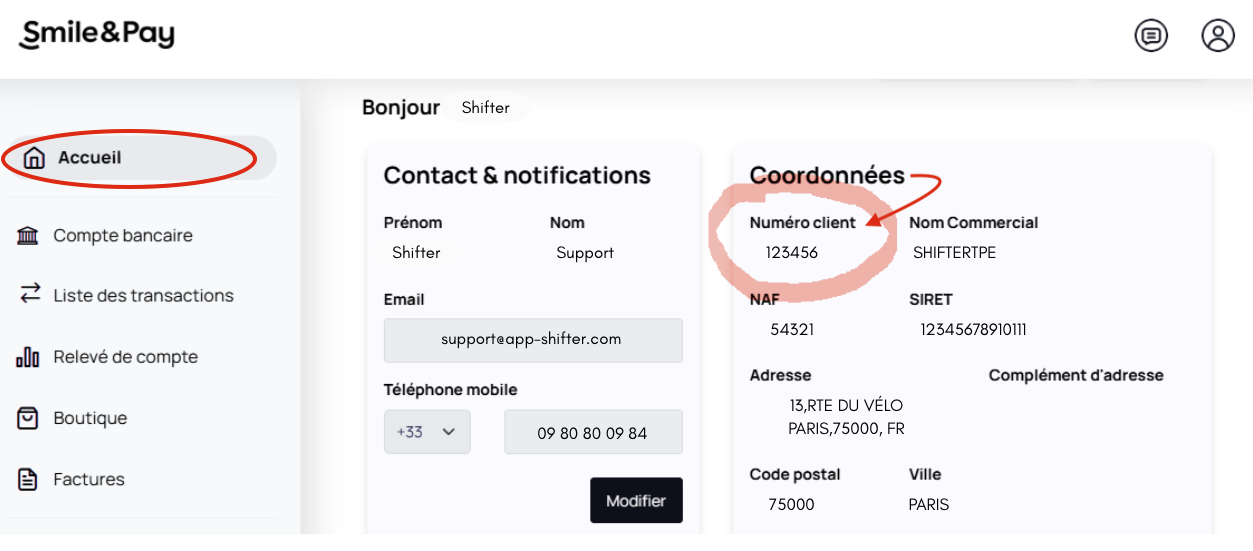
Task: Click the Smile&Pay logo
Action: point(97,35)
